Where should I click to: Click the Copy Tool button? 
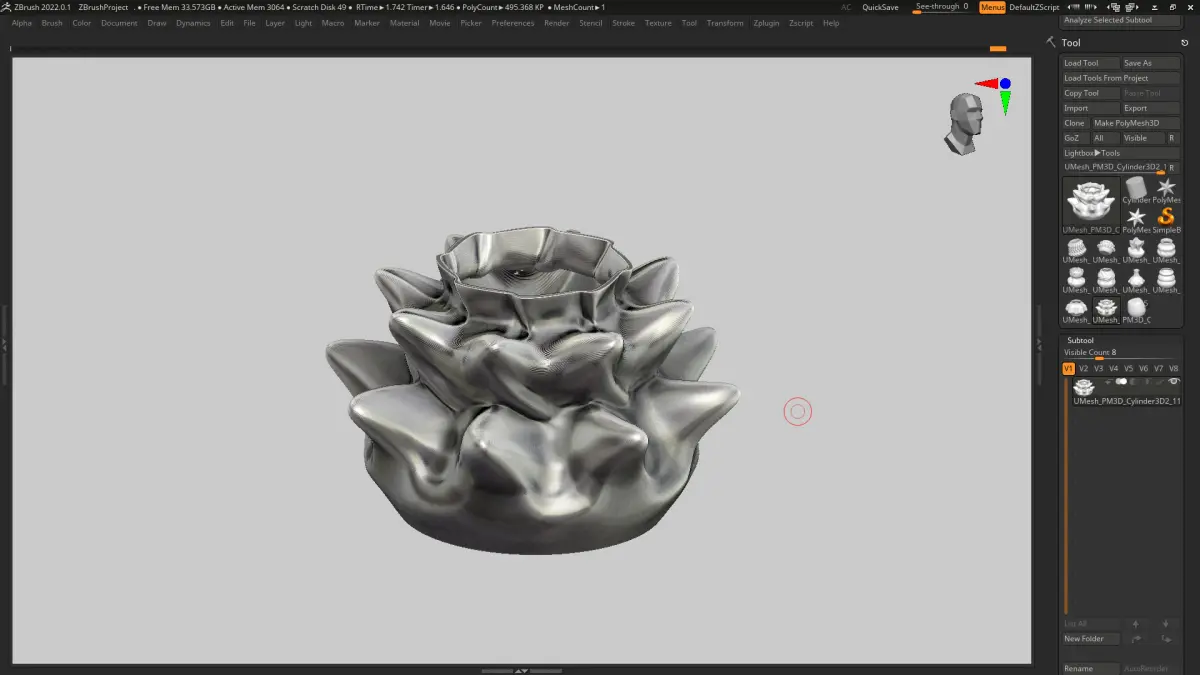(x=1090, y=93)
